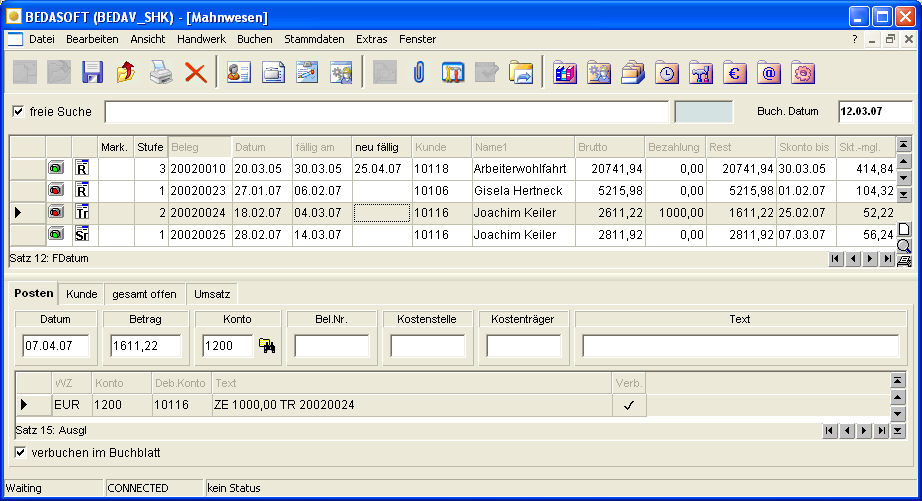Click the neu fällig cell 25.04.07

(381, 169)
